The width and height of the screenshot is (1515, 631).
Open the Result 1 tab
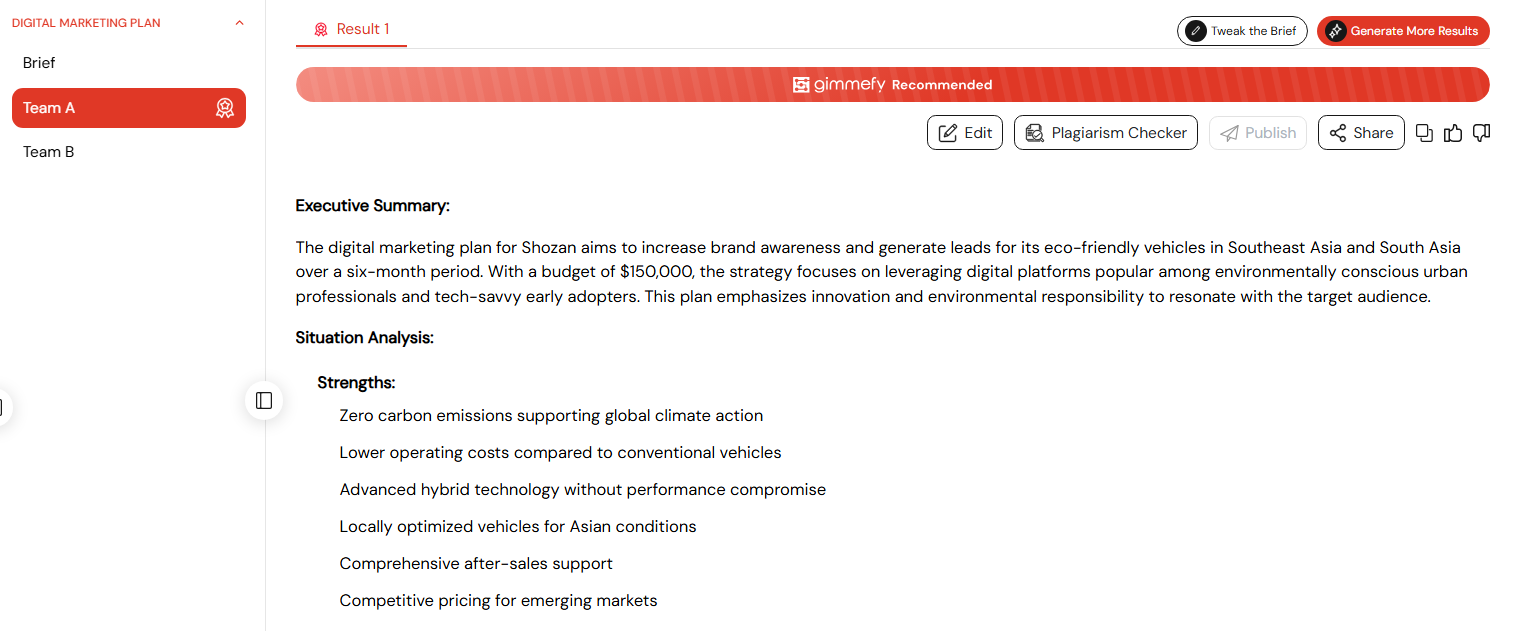pos(351,30)
